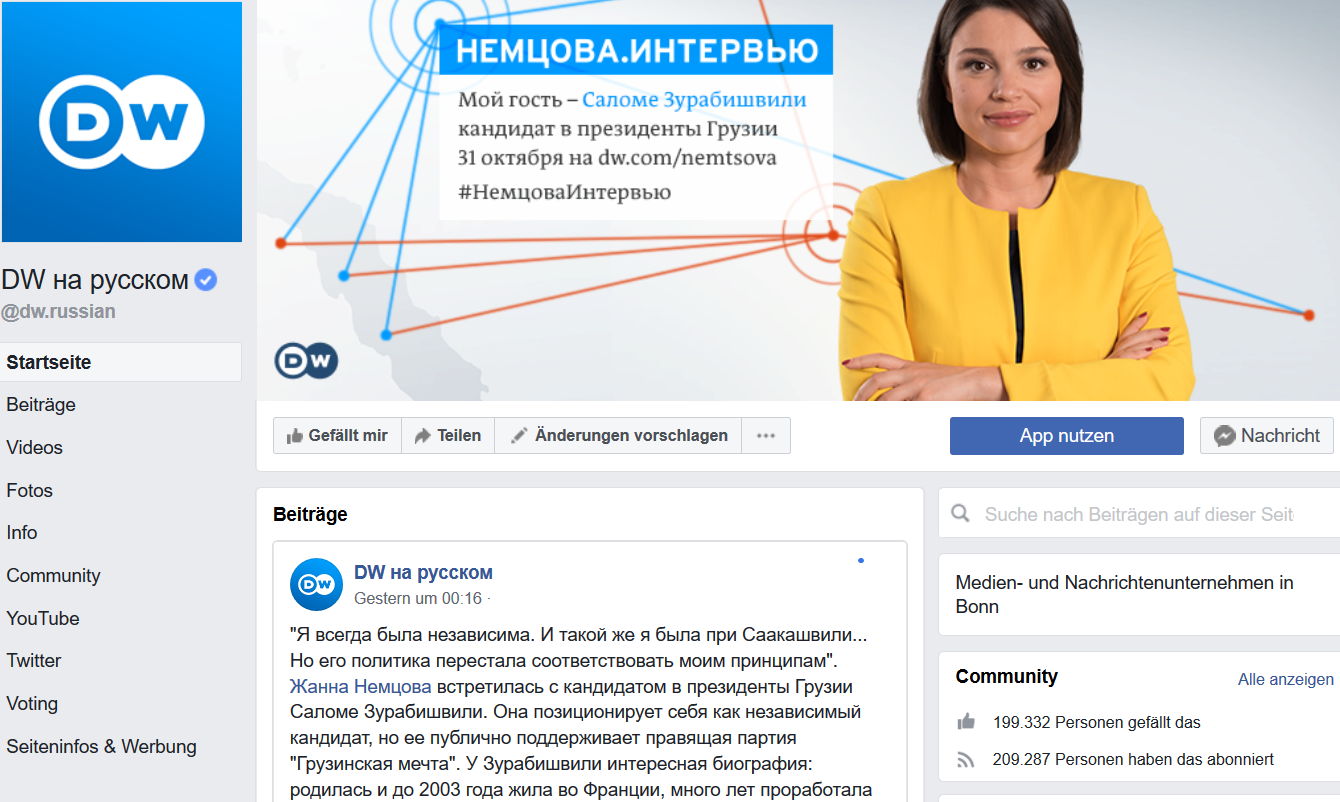
Task: Send a message via Nachricht button
Action: [1267, 436]
